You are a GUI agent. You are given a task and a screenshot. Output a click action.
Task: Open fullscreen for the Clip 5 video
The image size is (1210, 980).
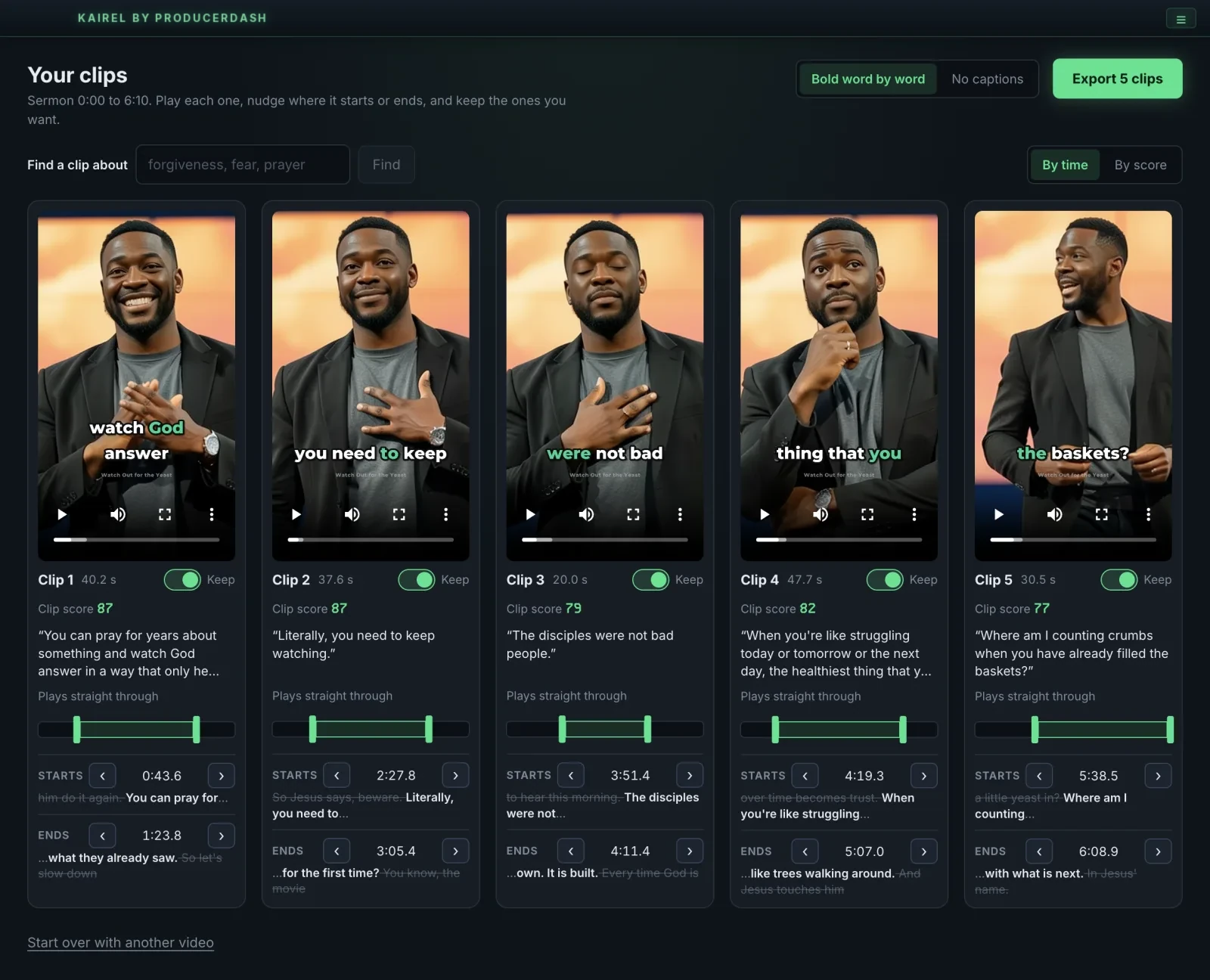pyautogui.click(x=1102, y=514)
